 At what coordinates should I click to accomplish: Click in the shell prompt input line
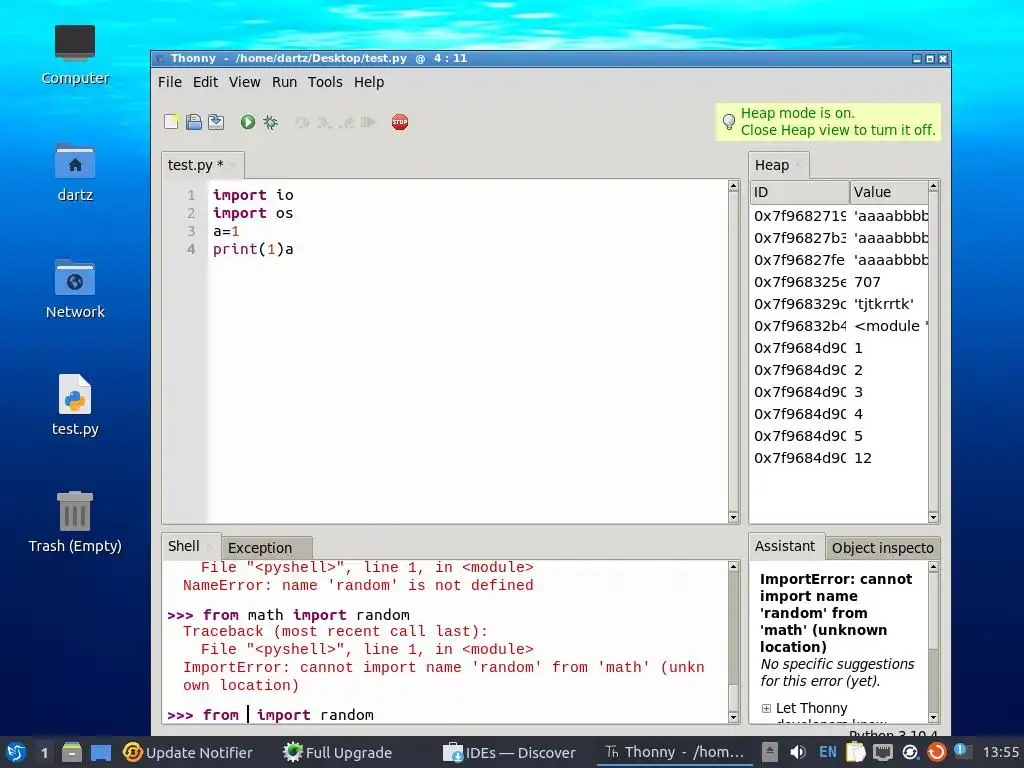click(447, 715)
